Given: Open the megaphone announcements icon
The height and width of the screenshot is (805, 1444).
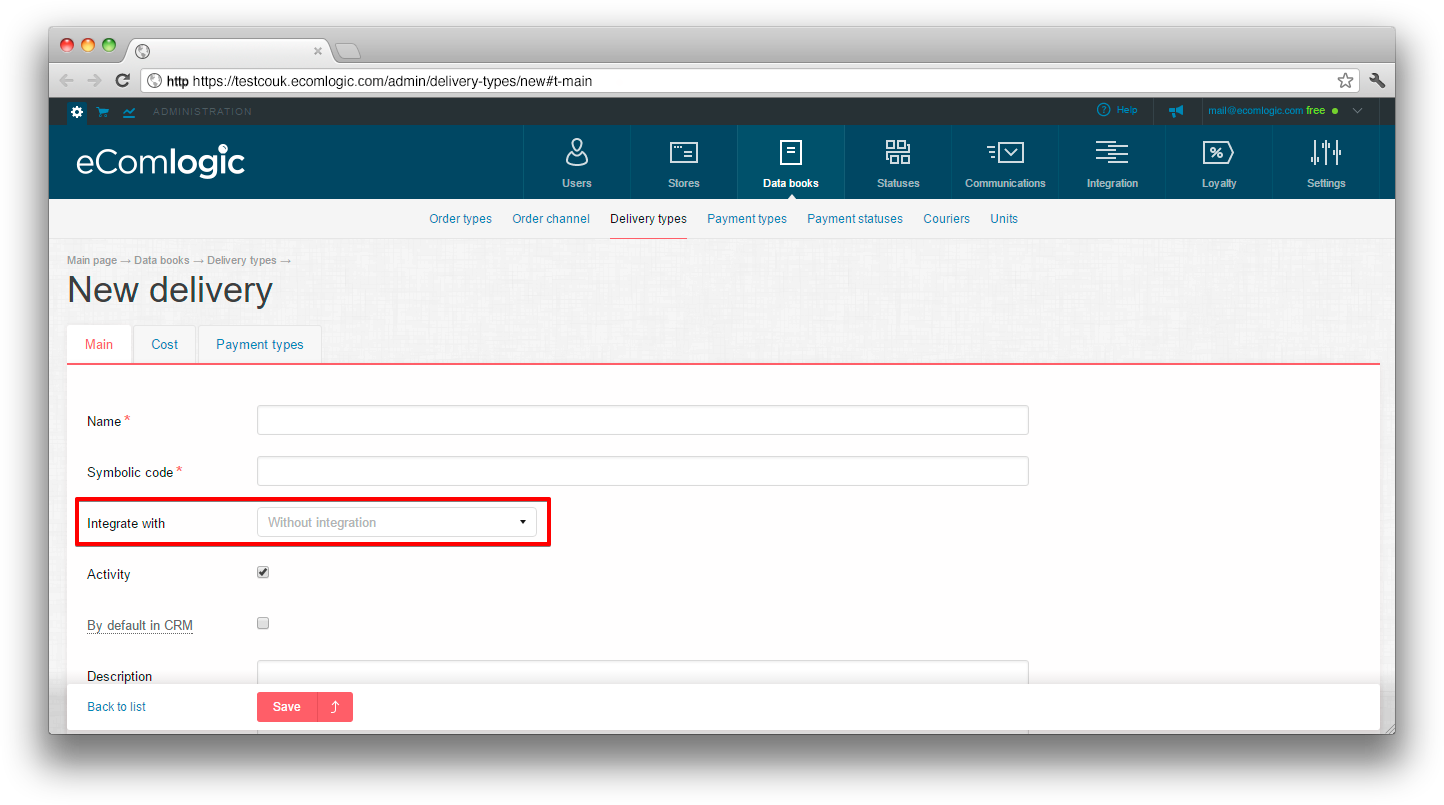Looking at the screenshot, I should 1176,111.
